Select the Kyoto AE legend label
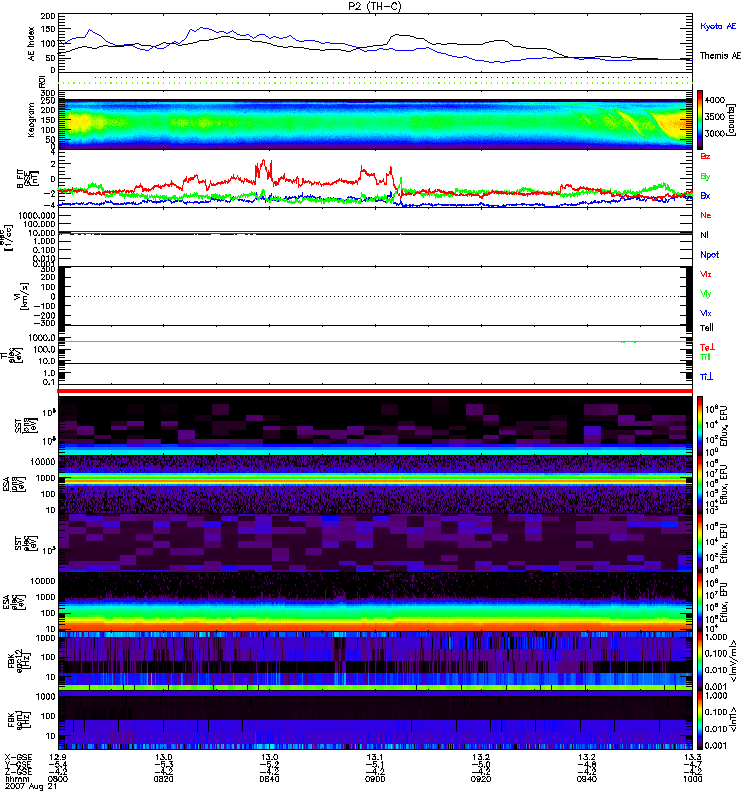Image resolution: width=750 pixels, height=800 pixels. tap(718, 26)
